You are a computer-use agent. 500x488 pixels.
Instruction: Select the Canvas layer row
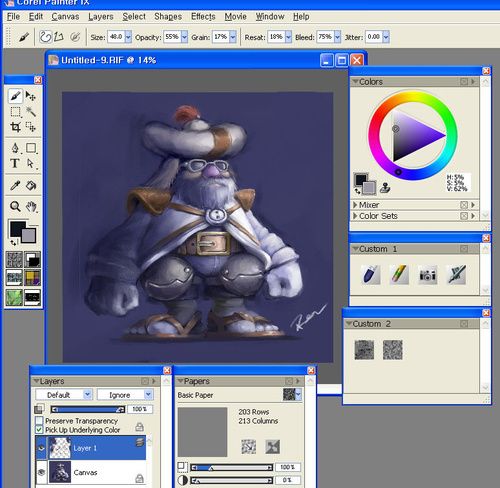click(91, 472)
